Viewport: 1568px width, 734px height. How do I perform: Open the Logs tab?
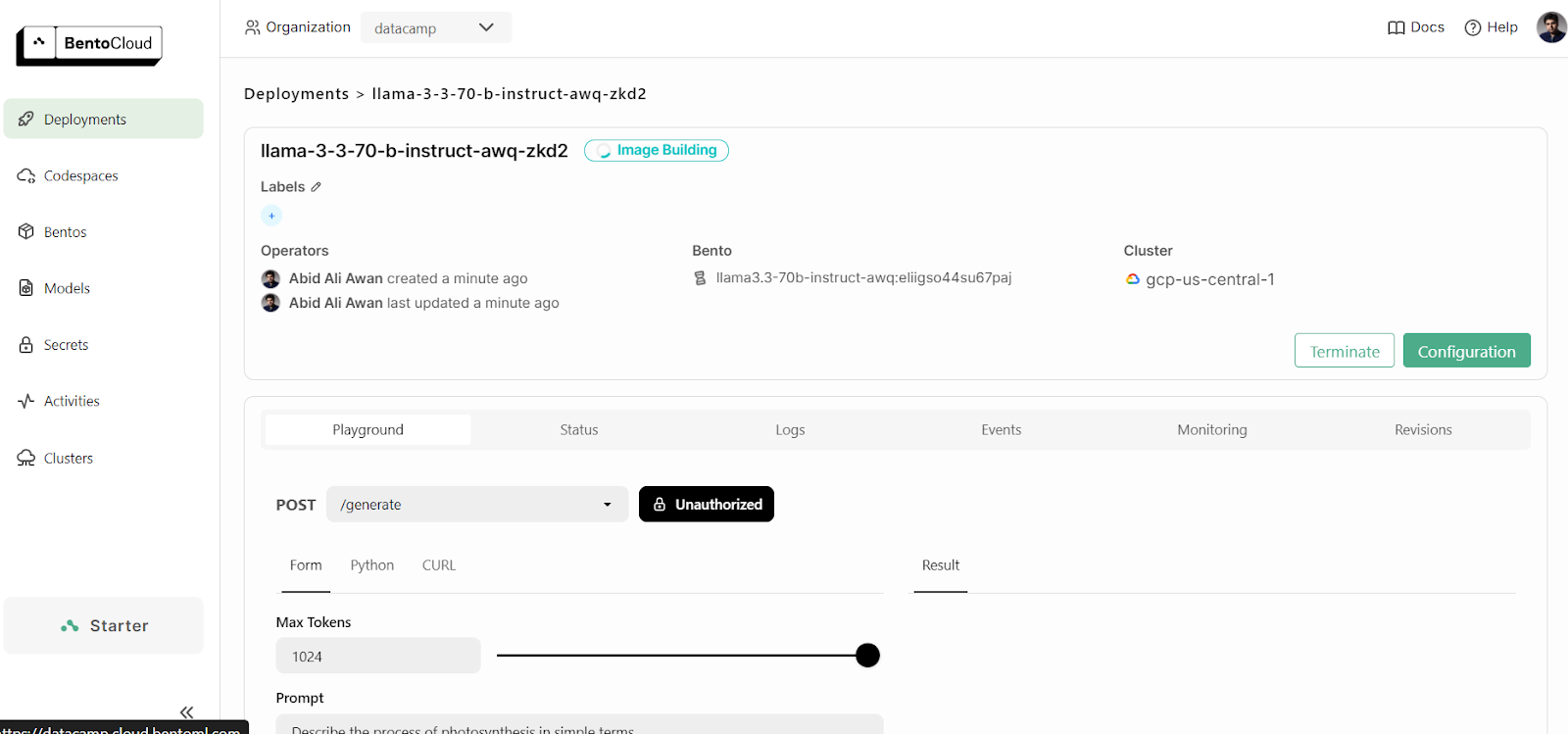coord(790,430)
